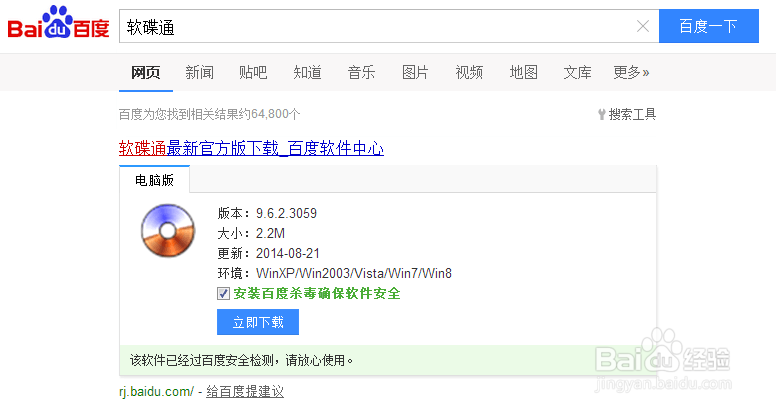Click the wrench icon next to 搜索工具
Screen dimensions: 776x411
(x=601, y=114)
